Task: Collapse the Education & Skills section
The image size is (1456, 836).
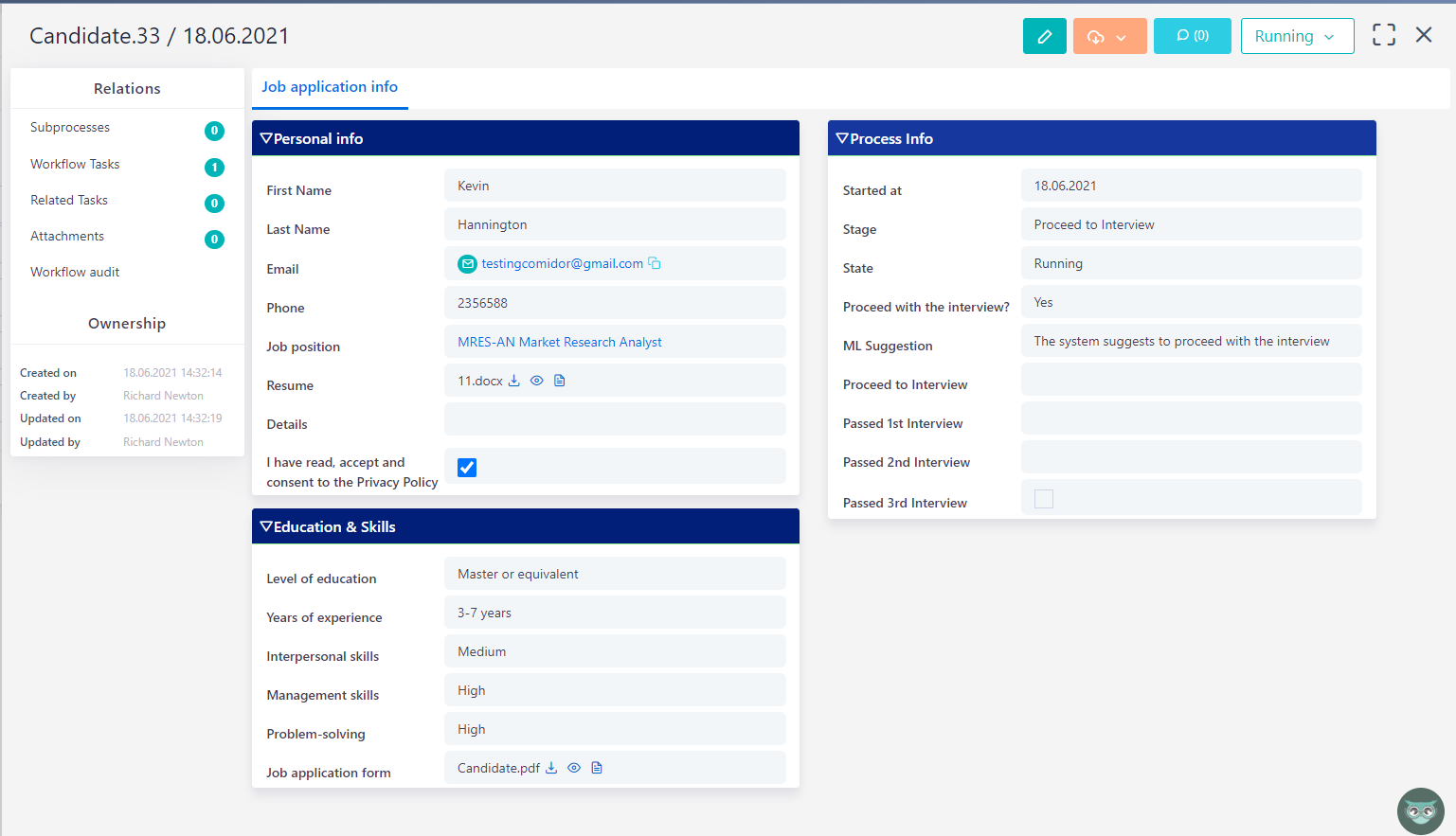Action: (x=265, y=525)
